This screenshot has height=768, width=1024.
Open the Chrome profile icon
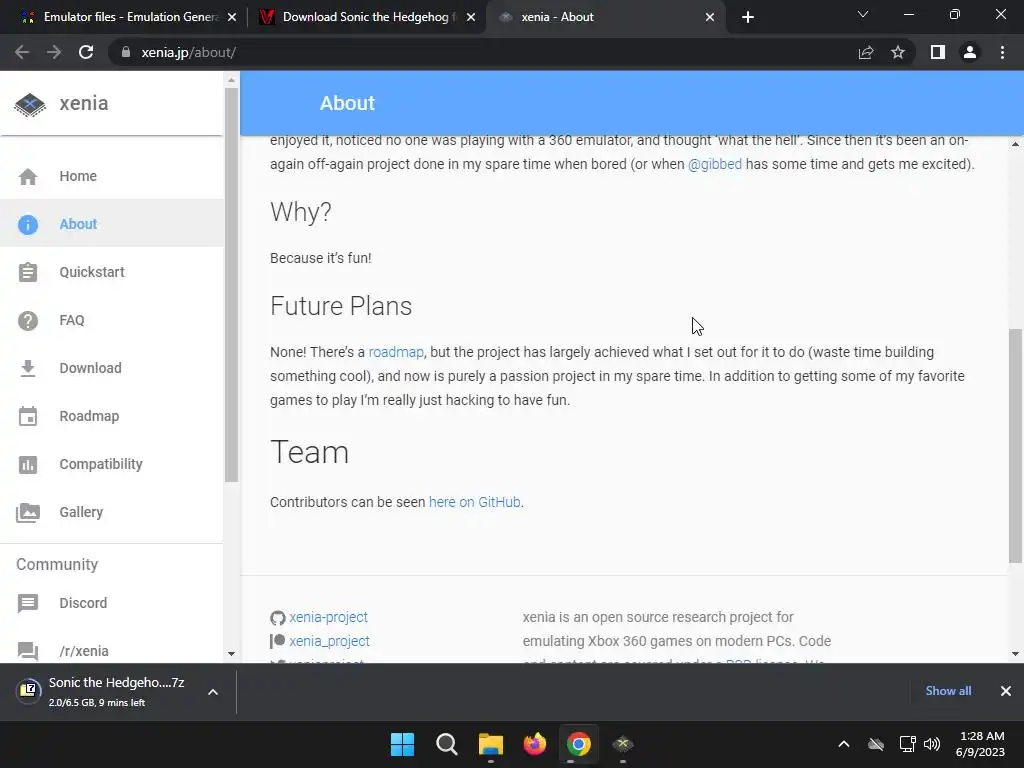[x=970, y=52]
